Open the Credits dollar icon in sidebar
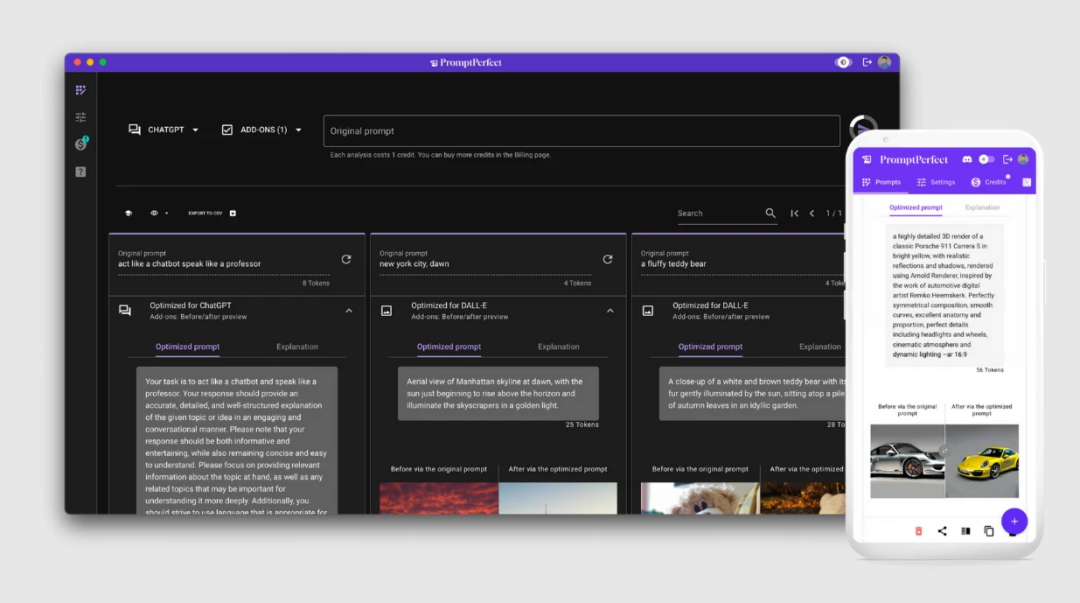The width and height of the screenshot is (1080, 603). tap(81, 144)
